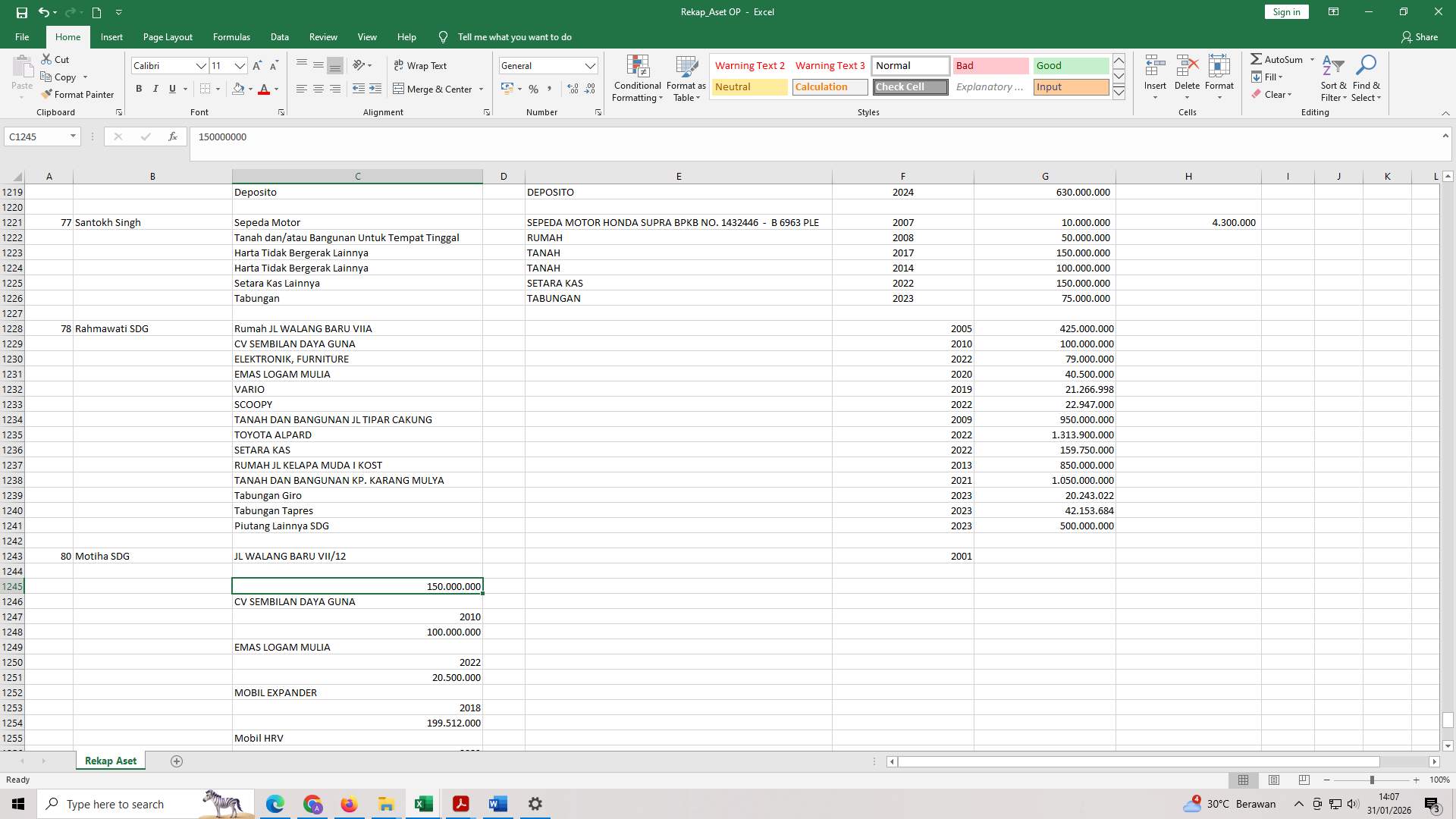1456x819 pixels.
Task: Apply bold formatting to selection
Action: pyautogui.click(x=139, y=89)
